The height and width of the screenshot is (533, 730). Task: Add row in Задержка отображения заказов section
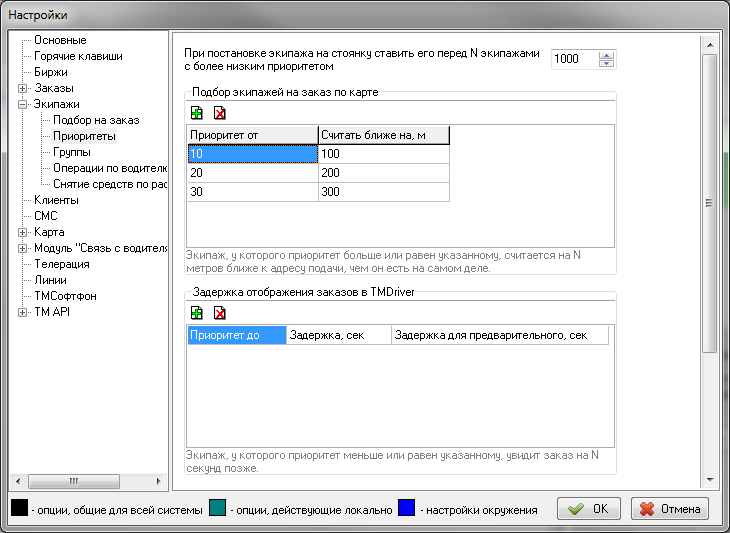[x=196, y=313]
